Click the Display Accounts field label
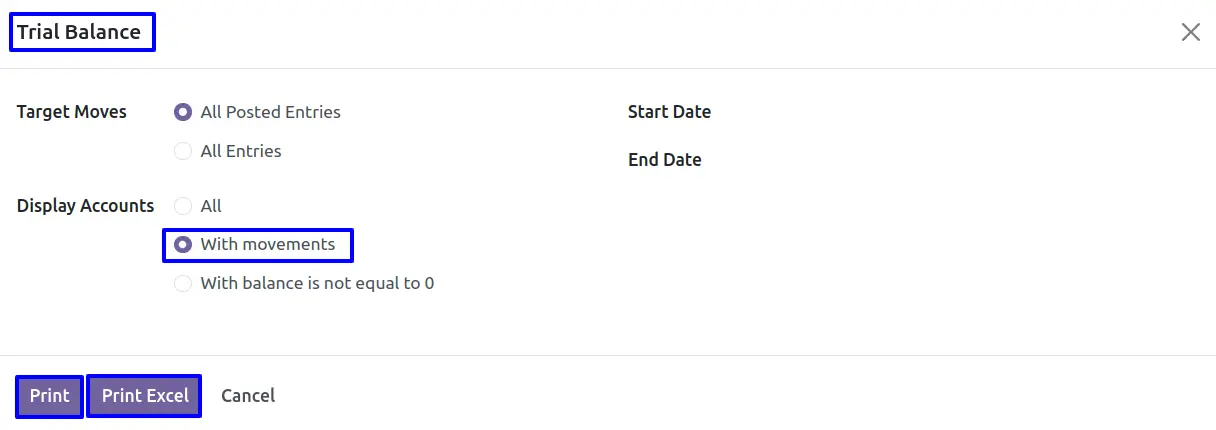 tap(86, 206)
